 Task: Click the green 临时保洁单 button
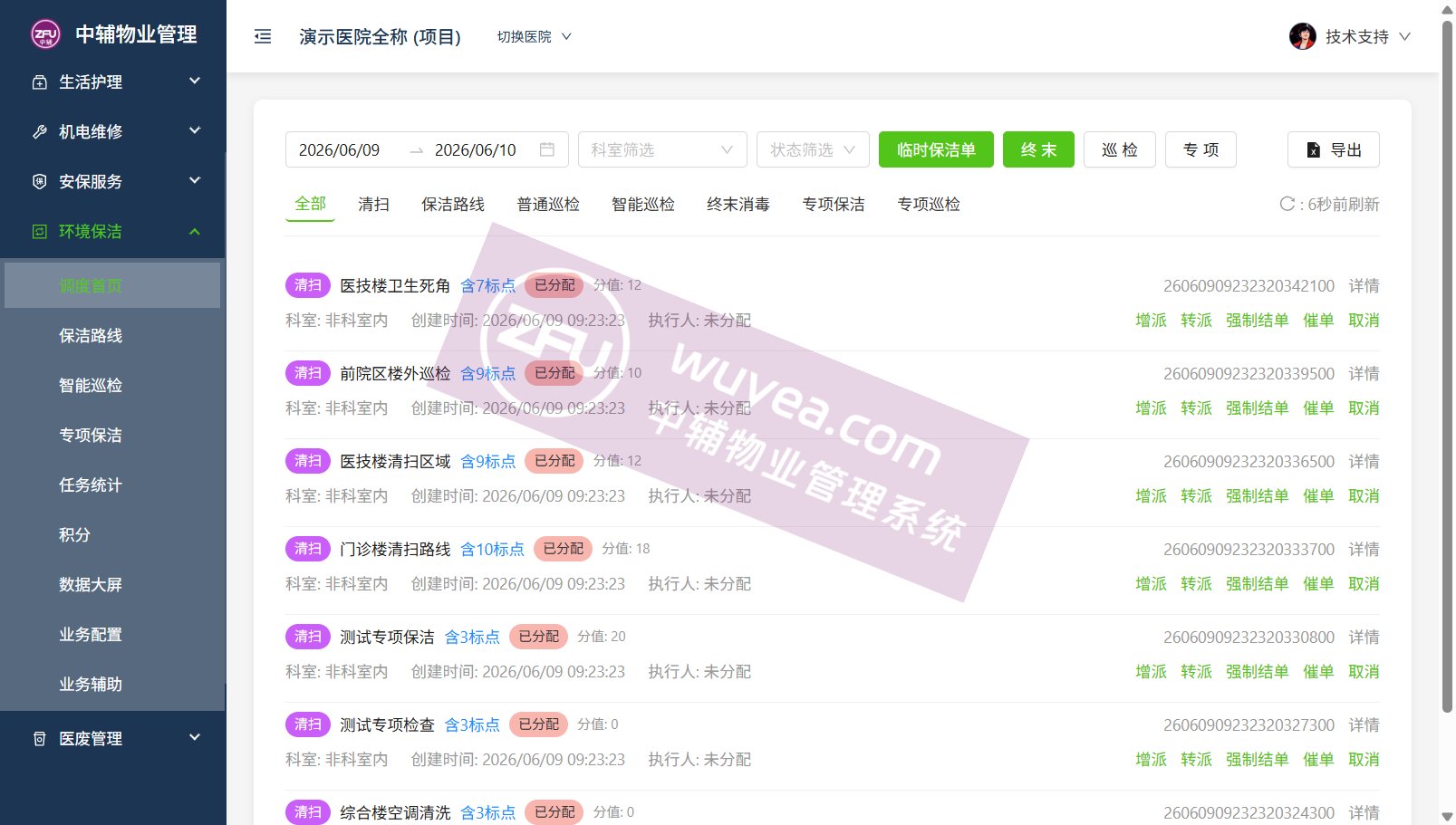pos(936,149)
